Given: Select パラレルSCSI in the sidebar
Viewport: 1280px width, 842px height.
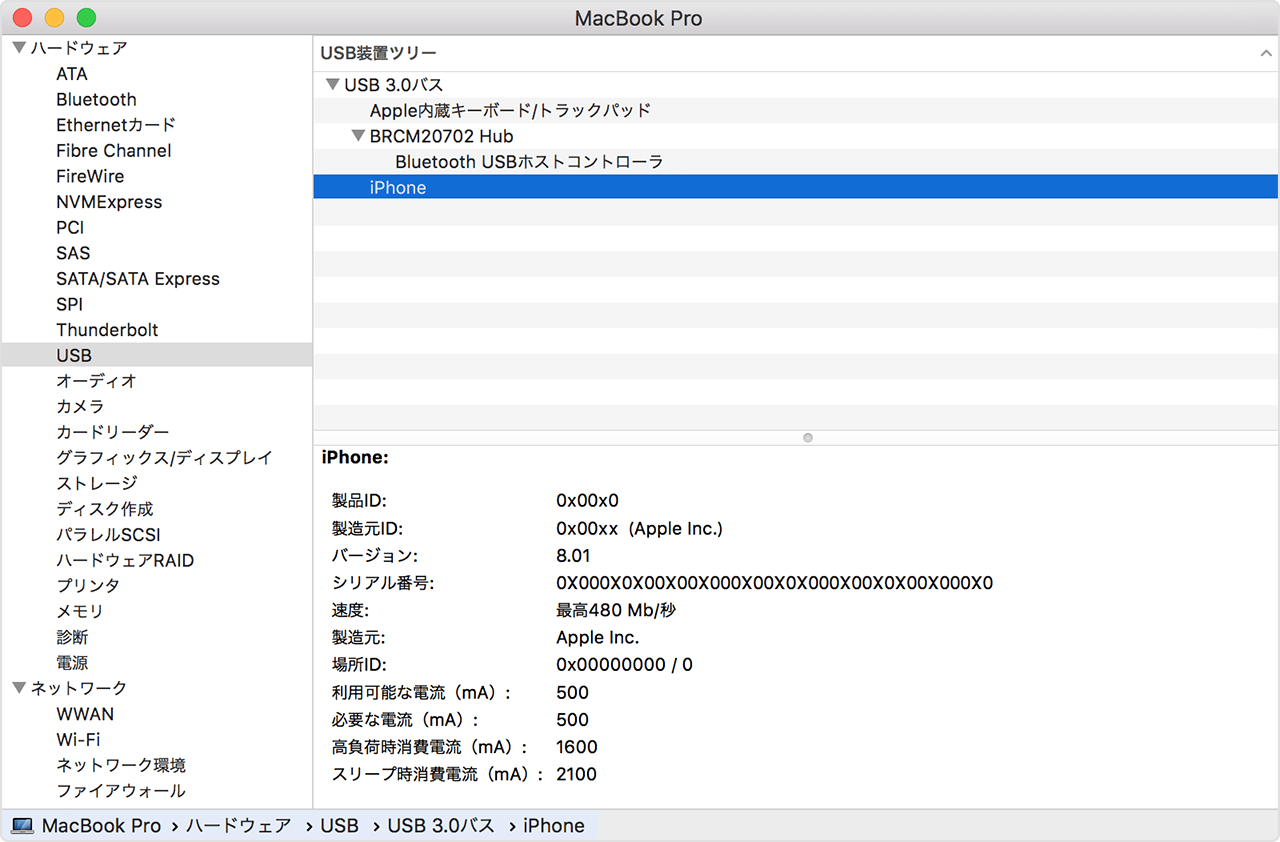Looking at the screenshot, I should click(108, 535).
